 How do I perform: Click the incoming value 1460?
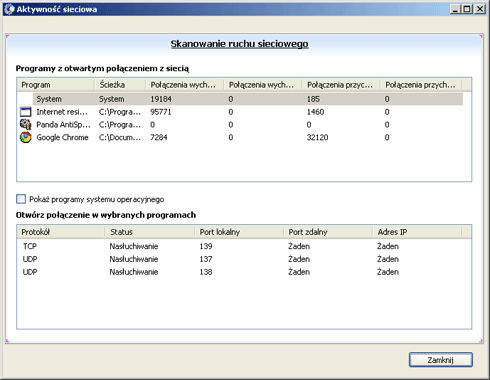[x=315, y=112]
